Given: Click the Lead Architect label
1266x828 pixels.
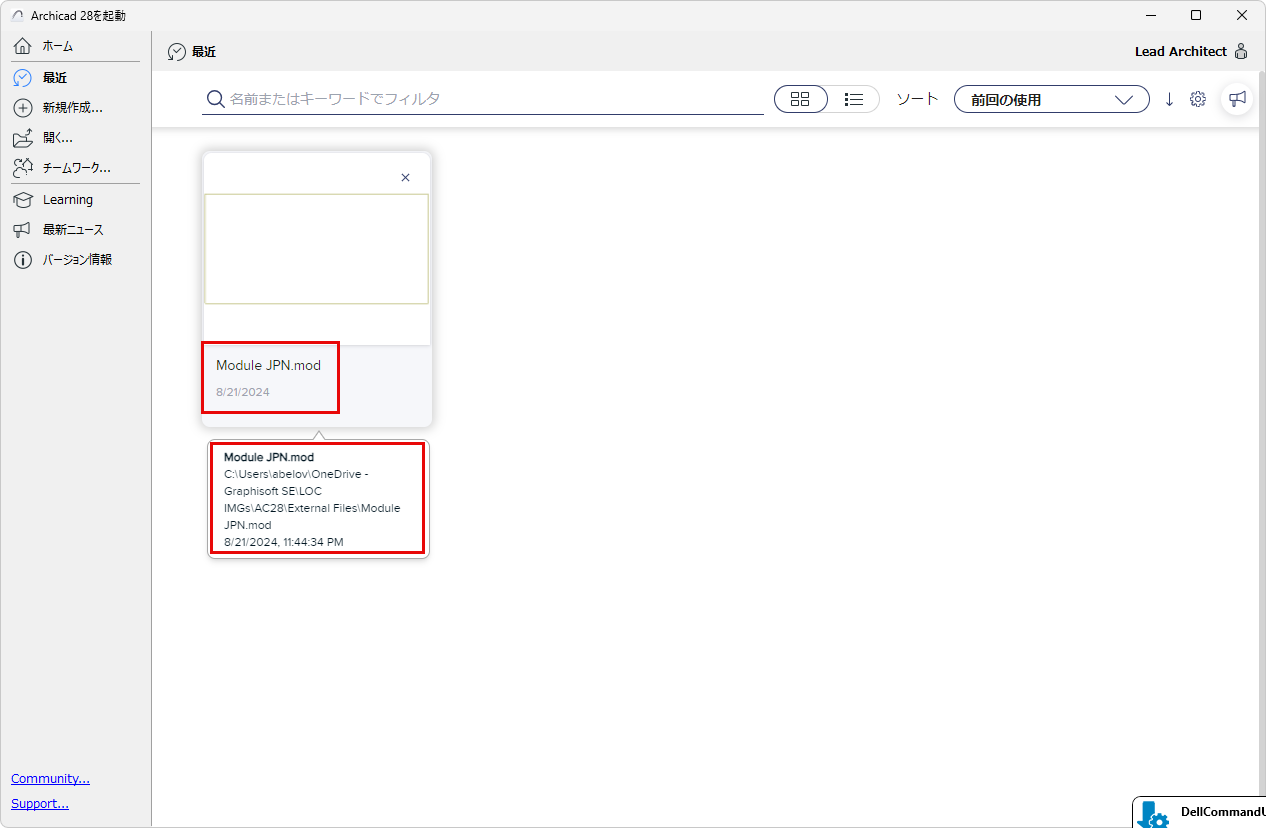Looking at the screenshot, I should [x=1180, y=51].
